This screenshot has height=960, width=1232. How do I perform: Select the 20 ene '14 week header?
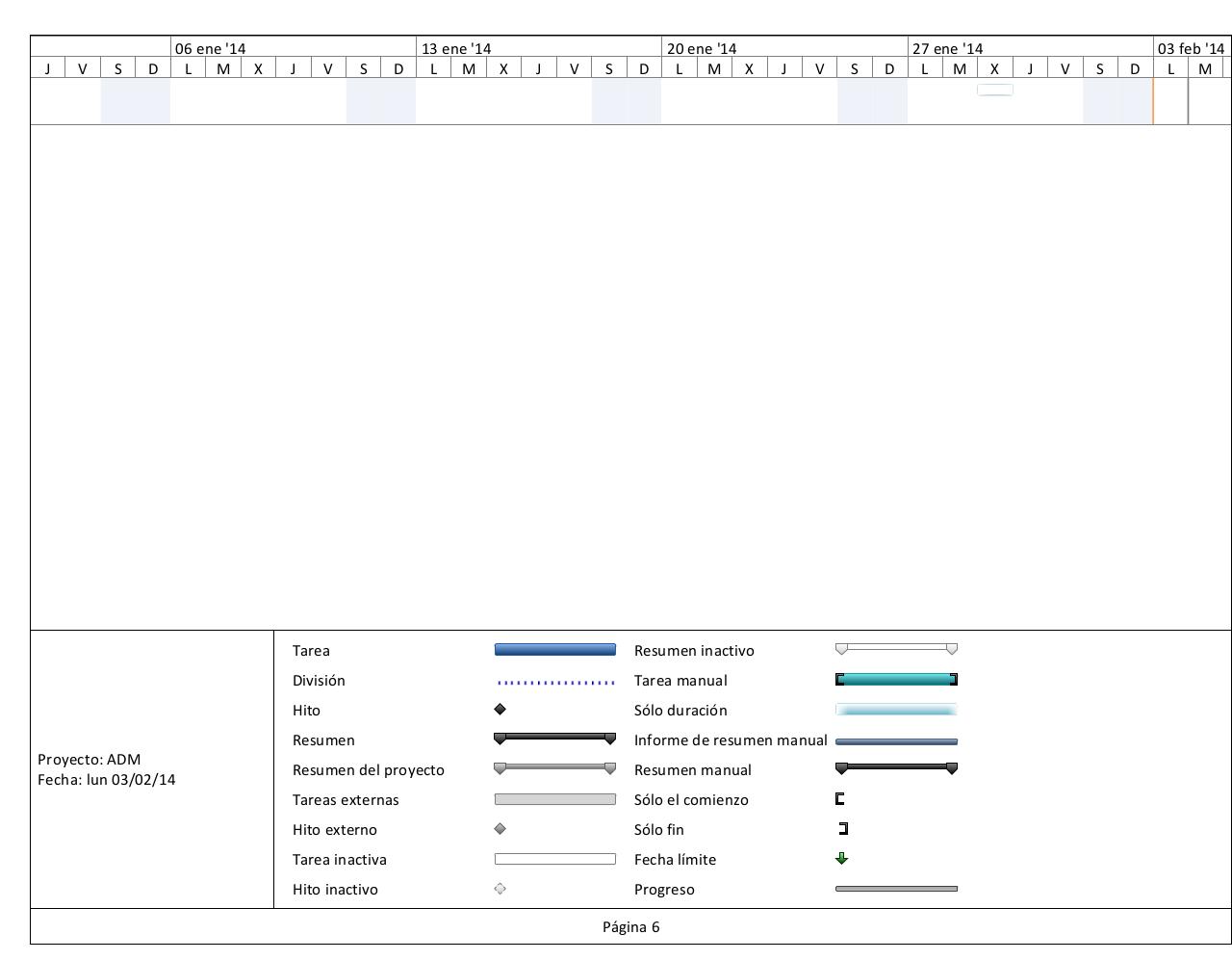[702, 48]
